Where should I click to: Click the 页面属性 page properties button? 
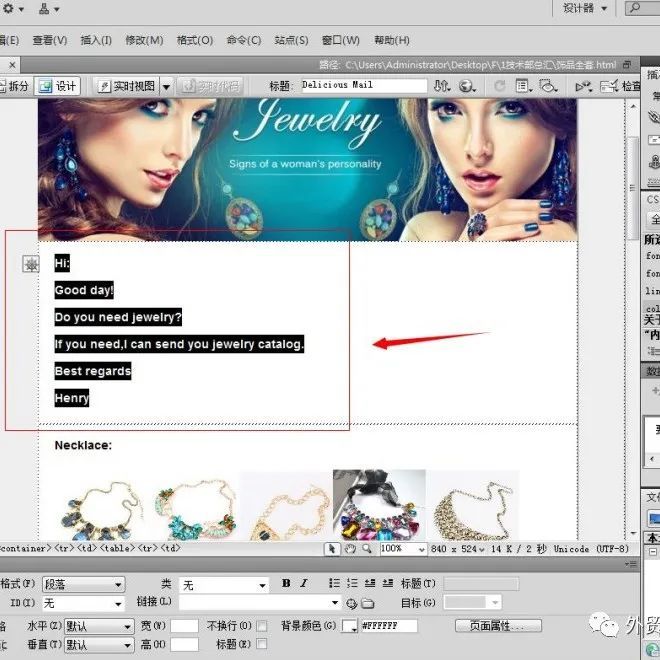coord(498,626)
